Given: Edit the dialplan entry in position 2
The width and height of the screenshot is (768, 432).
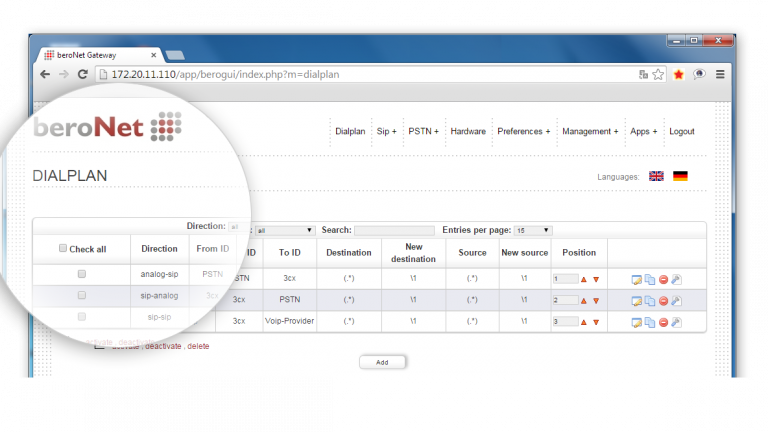Looking at the screenshot, I should pos(636,301).
